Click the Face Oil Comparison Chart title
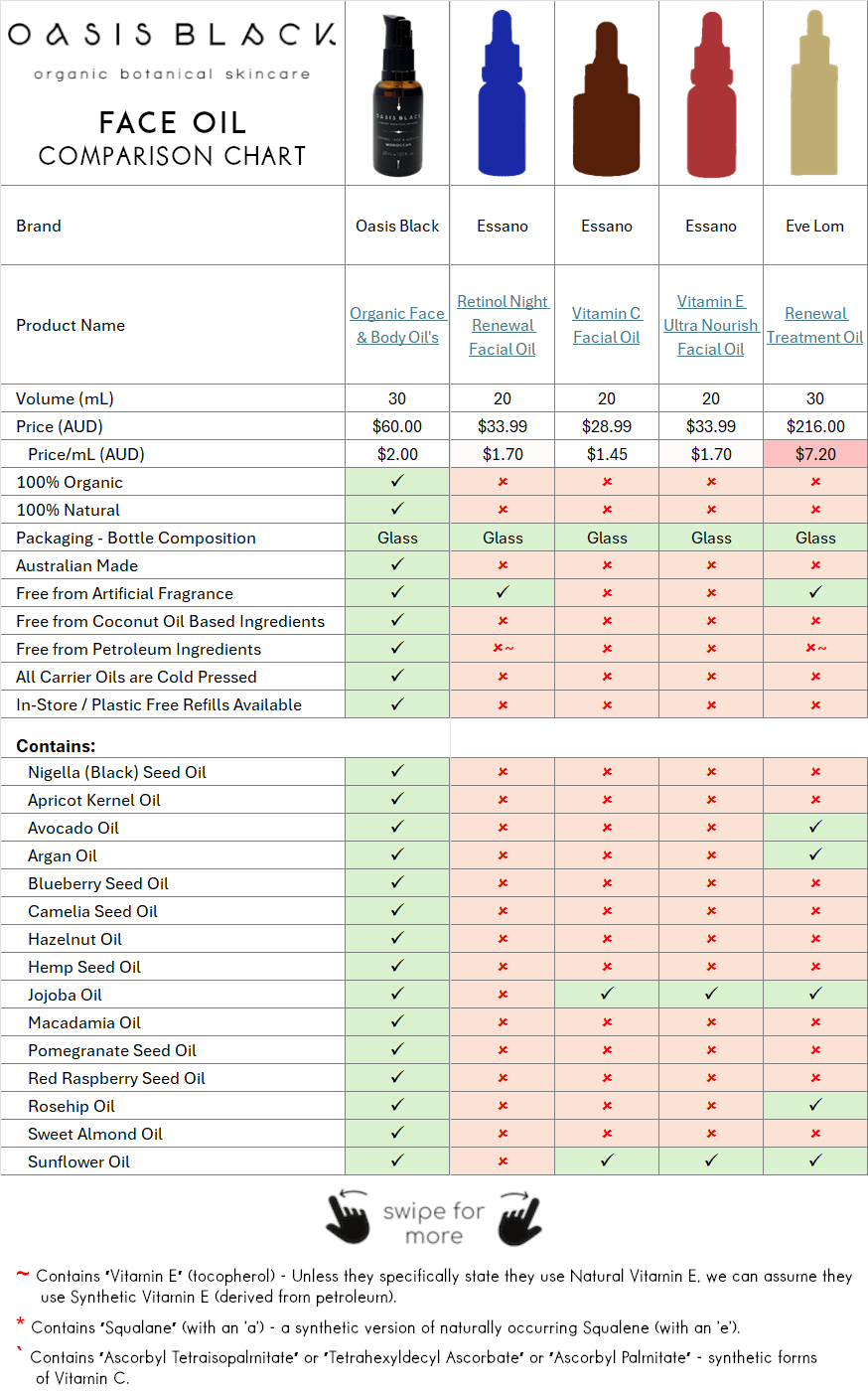Image resolution: width=868 pixels, height=1391 pixels. click(x=172, y=138)
